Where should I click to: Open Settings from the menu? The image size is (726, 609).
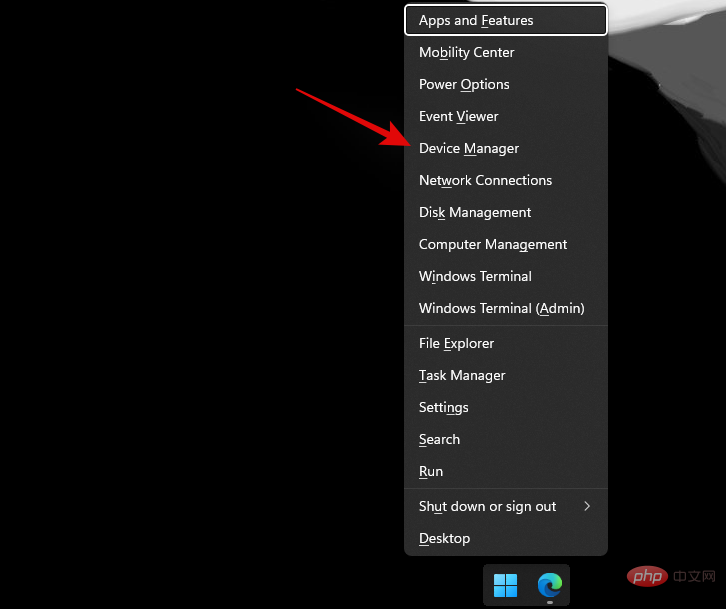coord(506,407)
